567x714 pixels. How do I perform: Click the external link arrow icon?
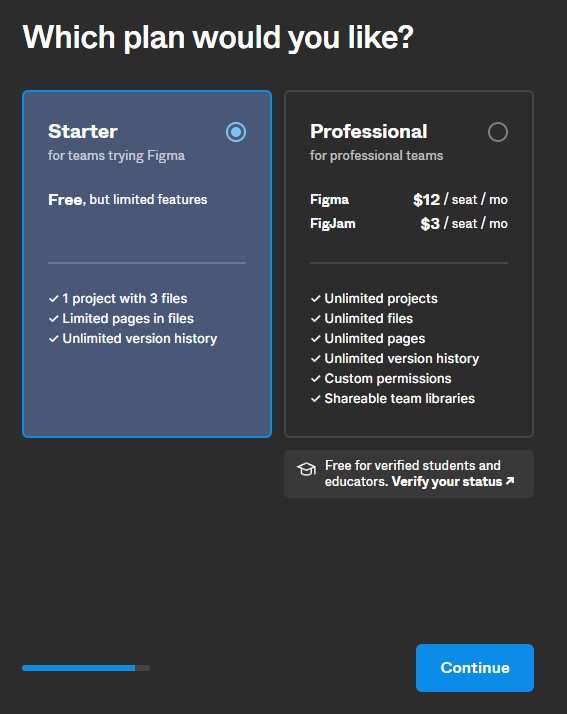(510, 480)
